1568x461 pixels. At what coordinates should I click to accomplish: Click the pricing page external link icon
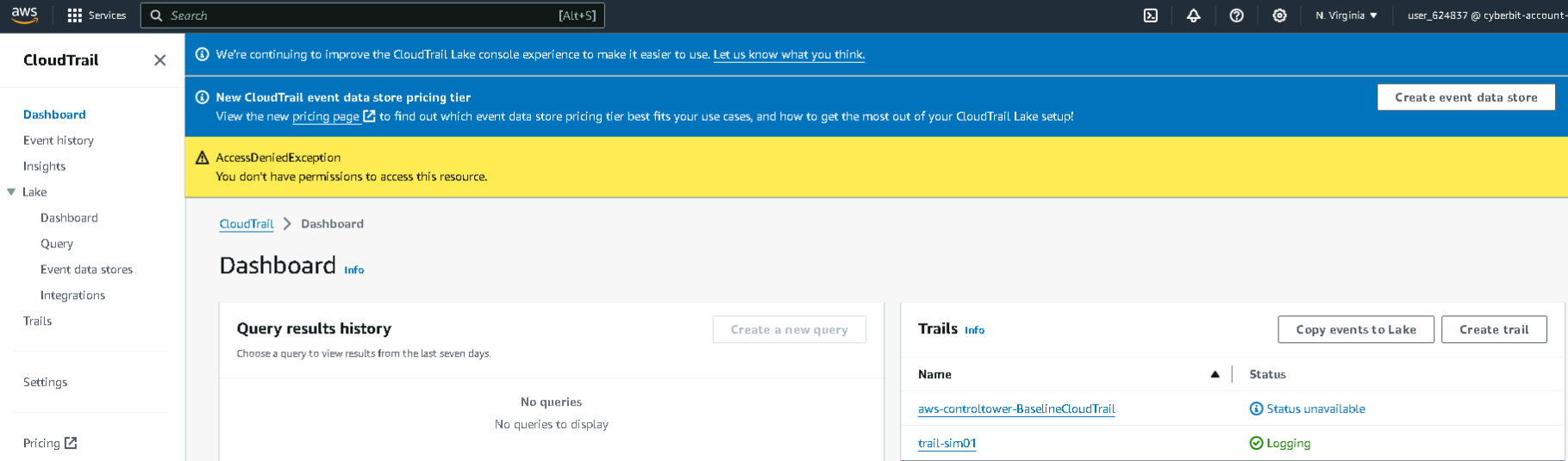pyautogui.click(x=369, y=116)
